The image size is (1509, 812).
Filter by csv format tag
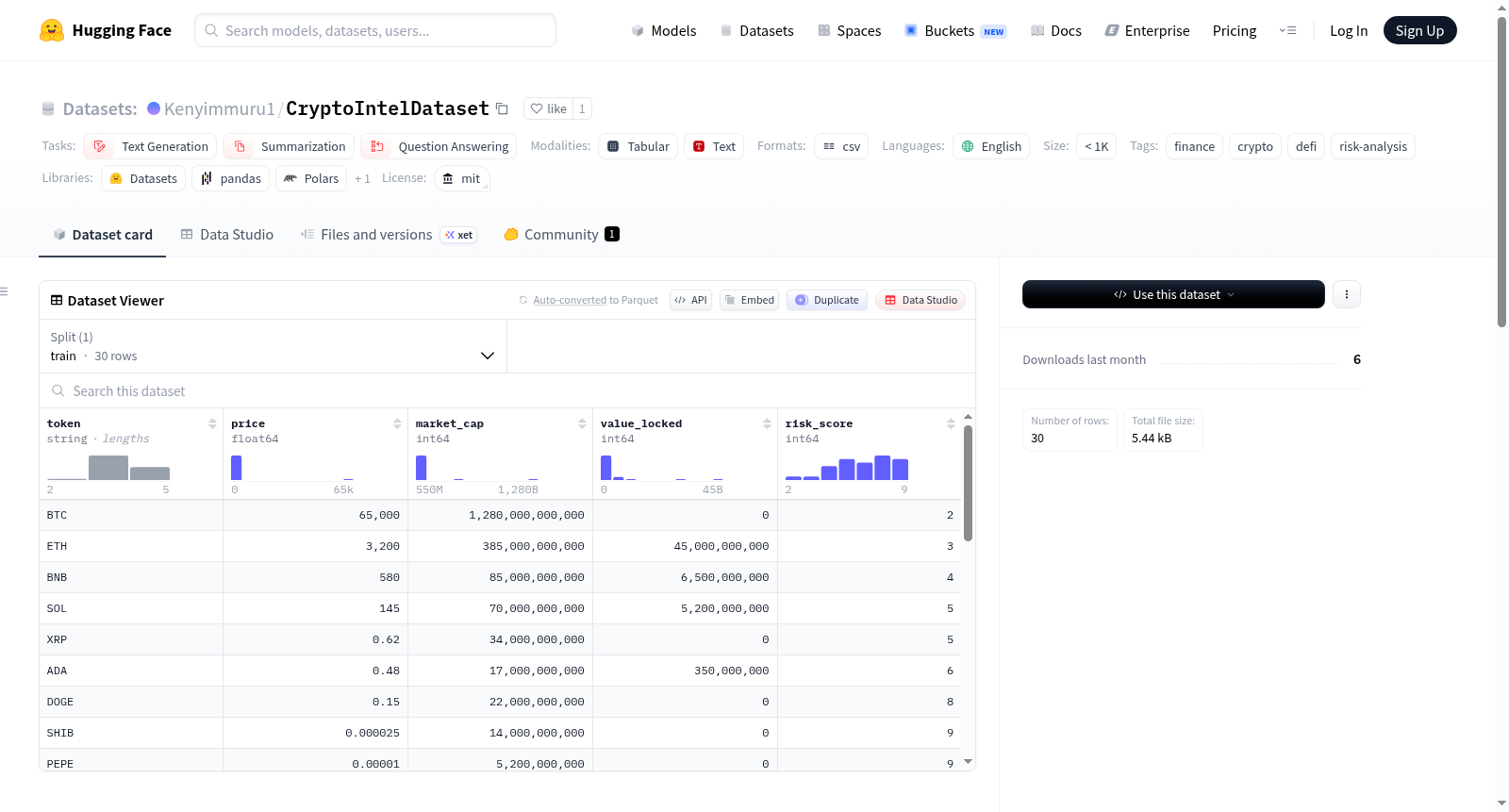point(841,146)
